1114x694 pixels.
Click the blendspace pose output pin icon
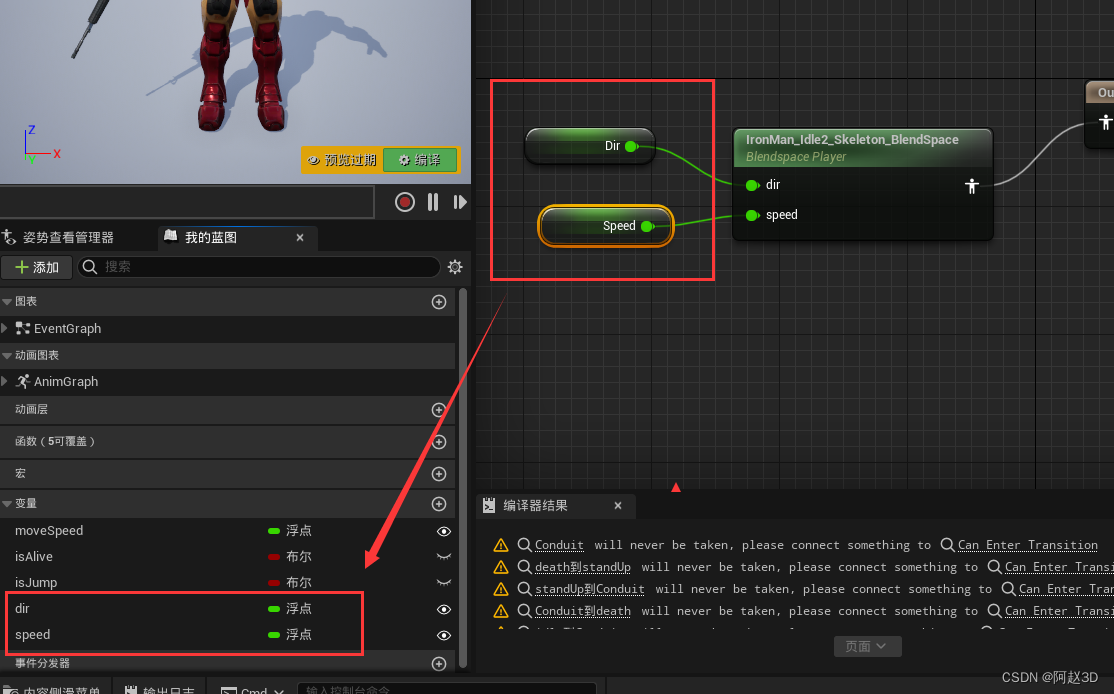[972, 186]
